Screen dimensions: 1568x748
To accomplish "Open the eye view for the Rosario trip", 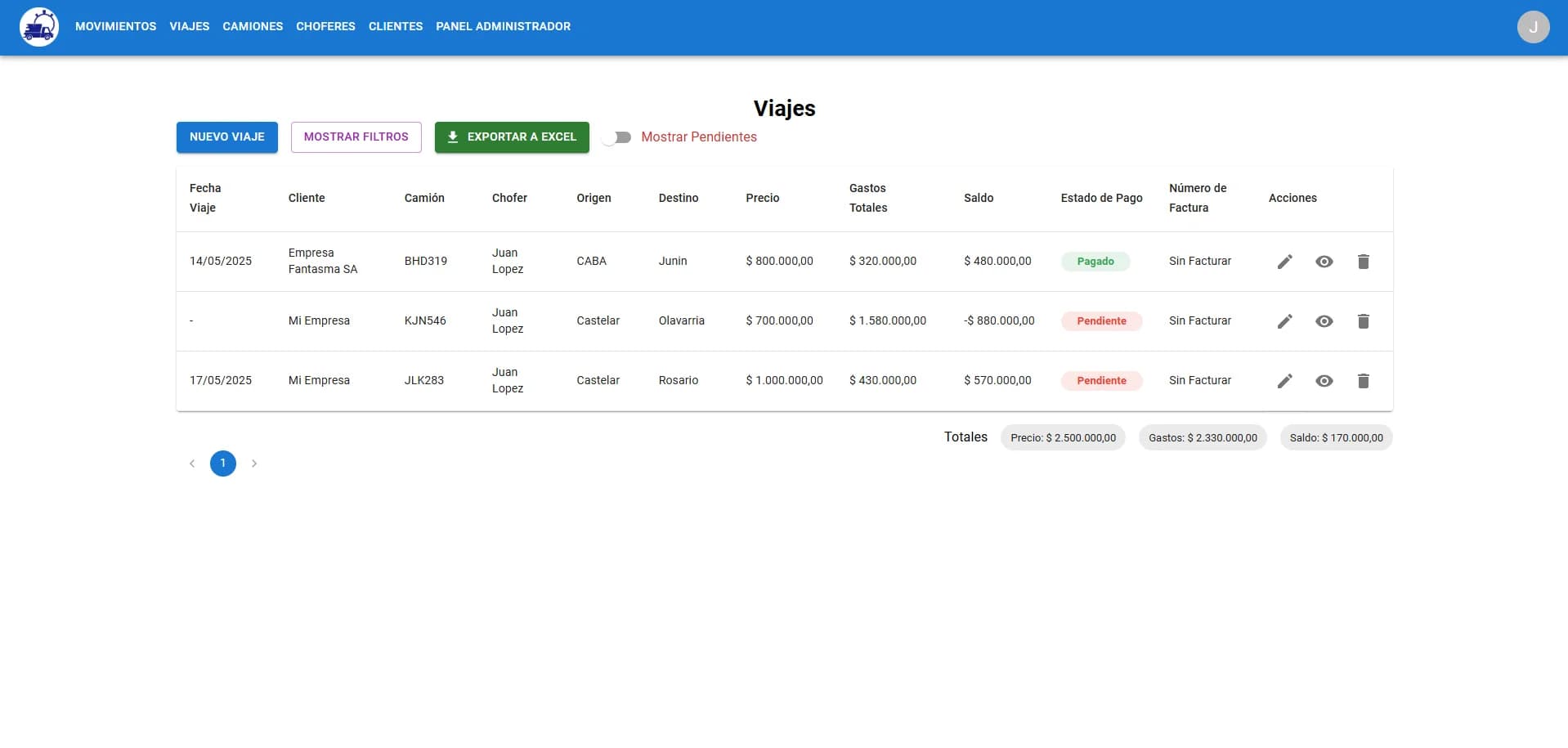I will pyautogui.click(x=1324, y=380).
